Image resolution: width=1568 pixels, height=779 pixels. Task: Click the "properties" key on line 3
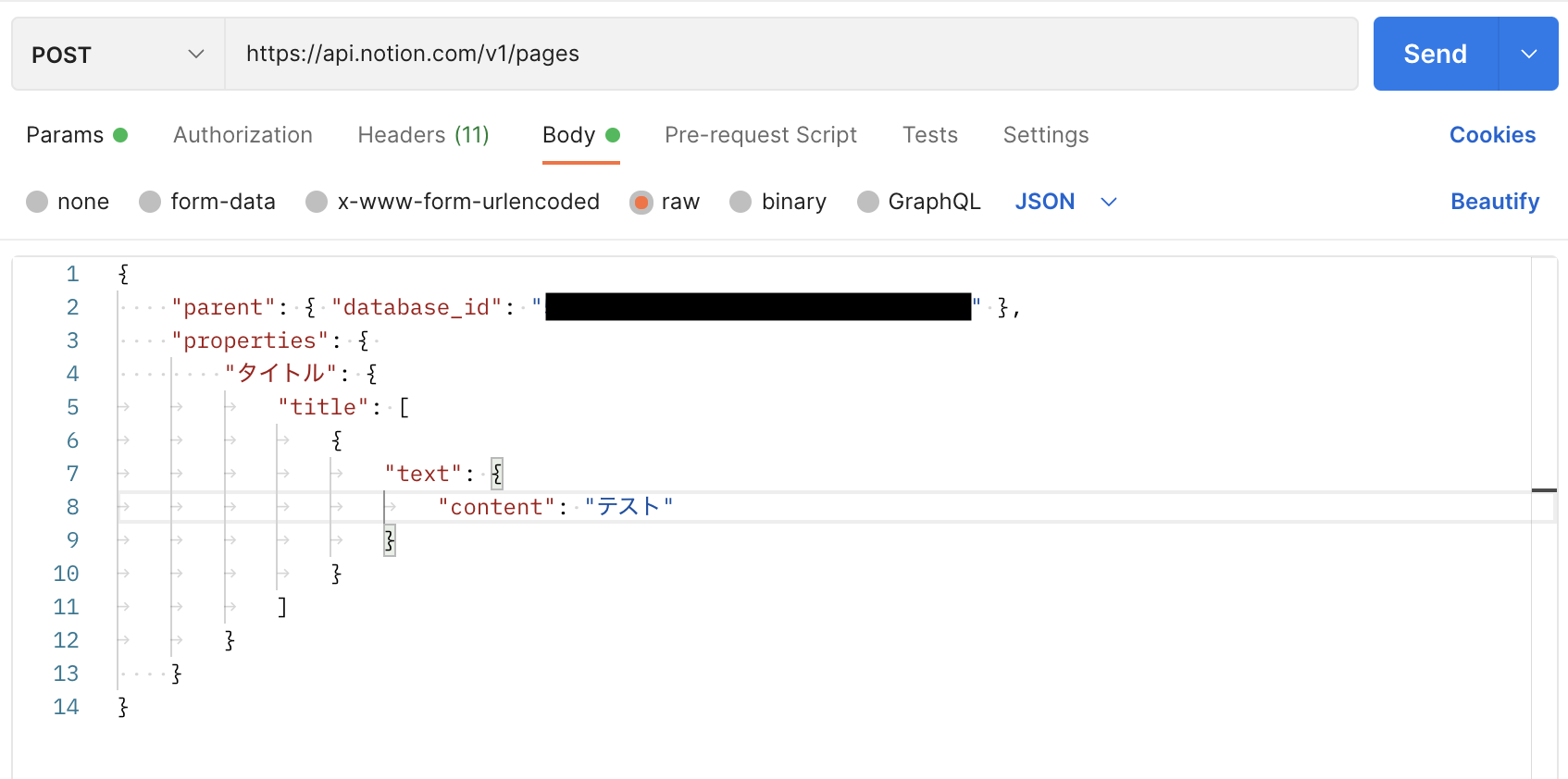click(250, 340)
